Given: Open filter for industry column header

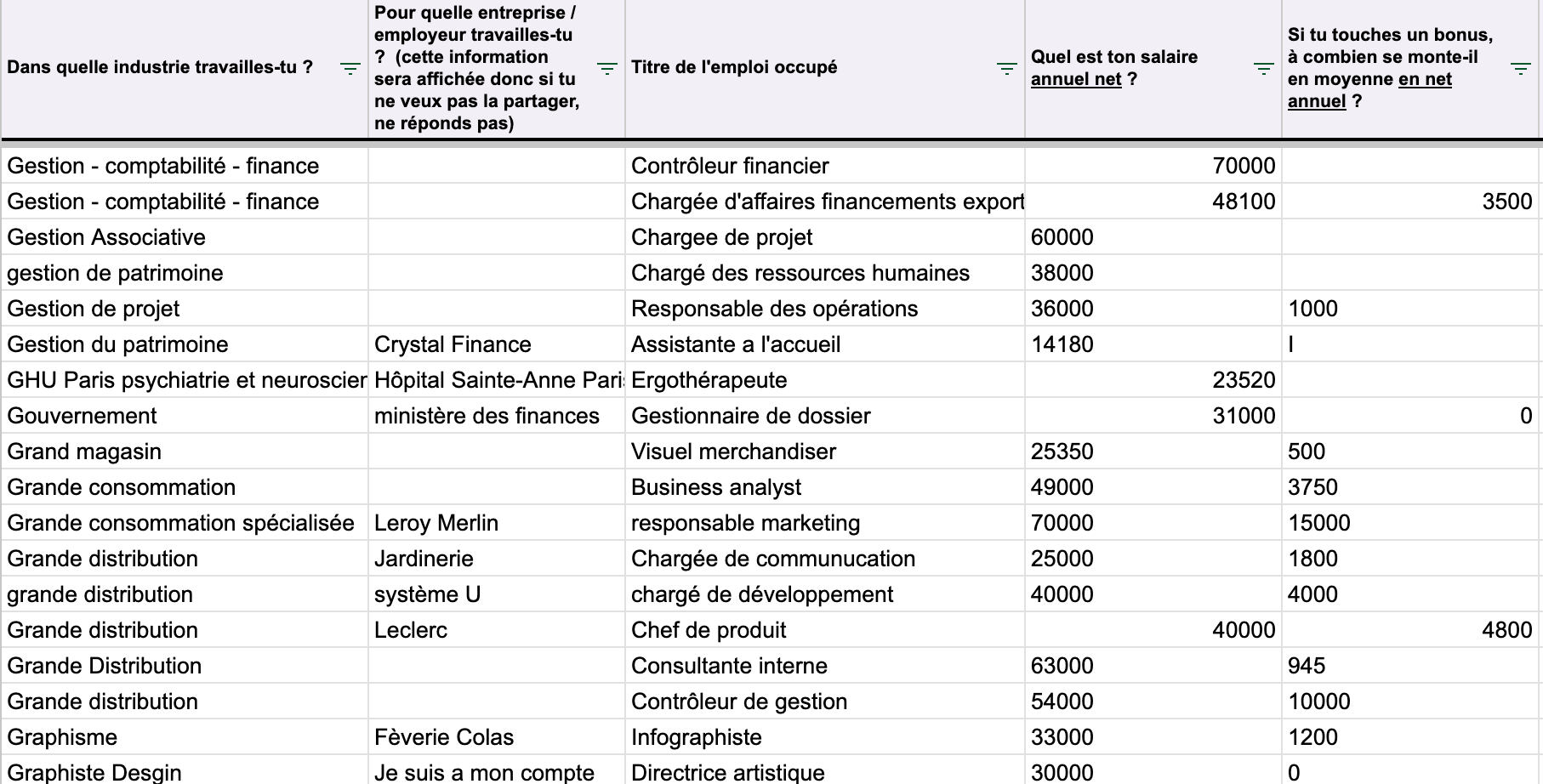Looking at the screenshot, I should click(350, 69).
